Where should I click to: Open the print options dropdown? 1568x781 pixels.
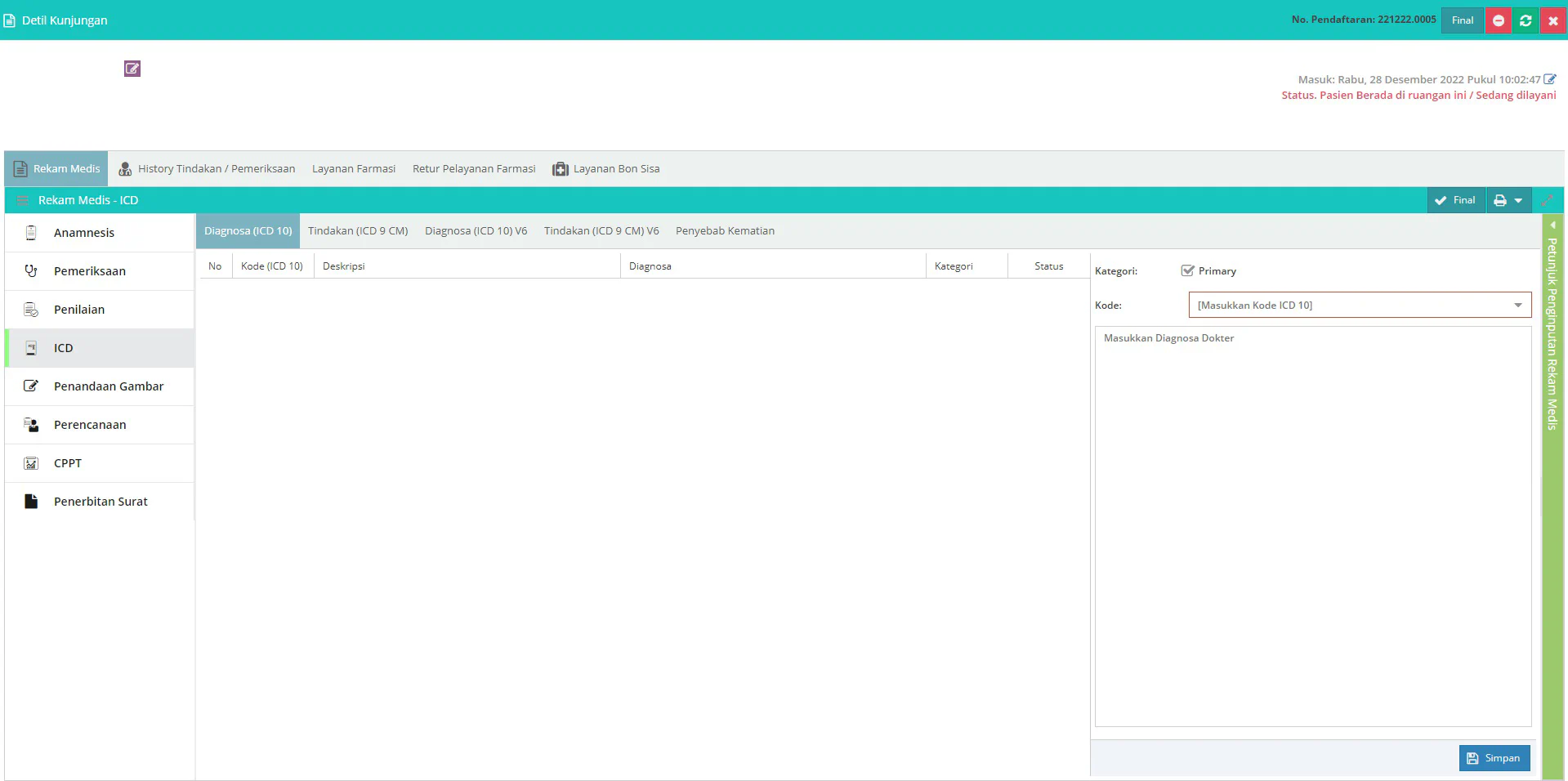[x=1508, y=200]
